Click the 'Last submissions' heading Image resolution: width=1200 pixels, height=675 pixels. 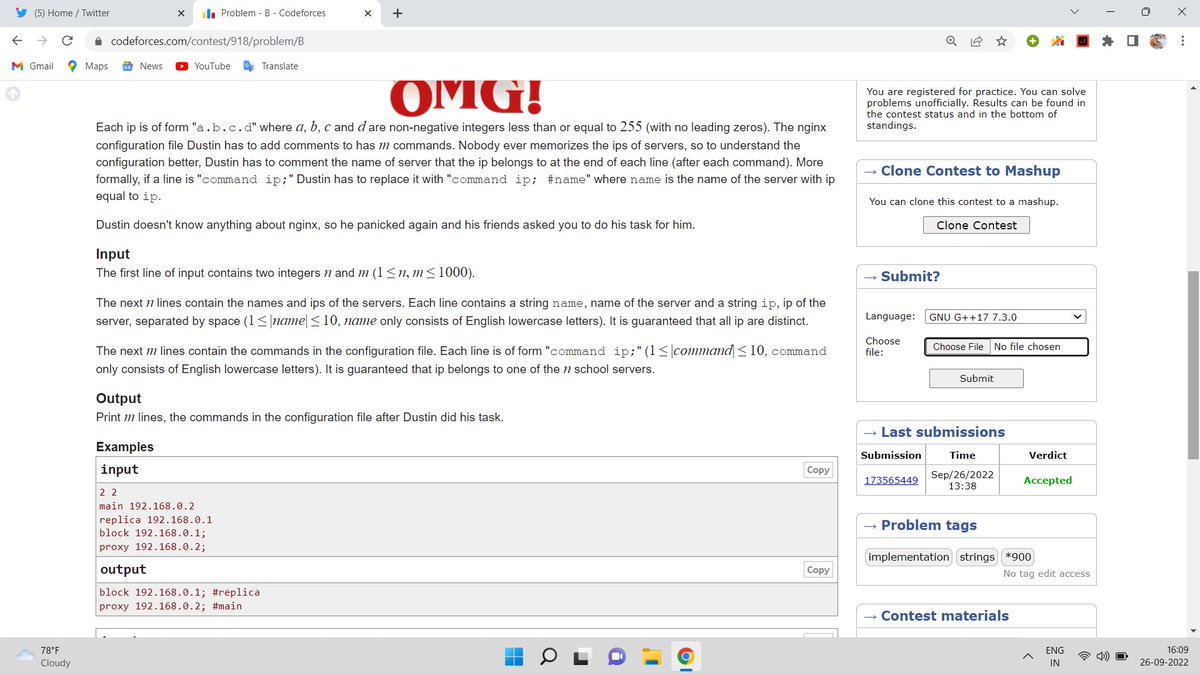[x=943, y=432]
